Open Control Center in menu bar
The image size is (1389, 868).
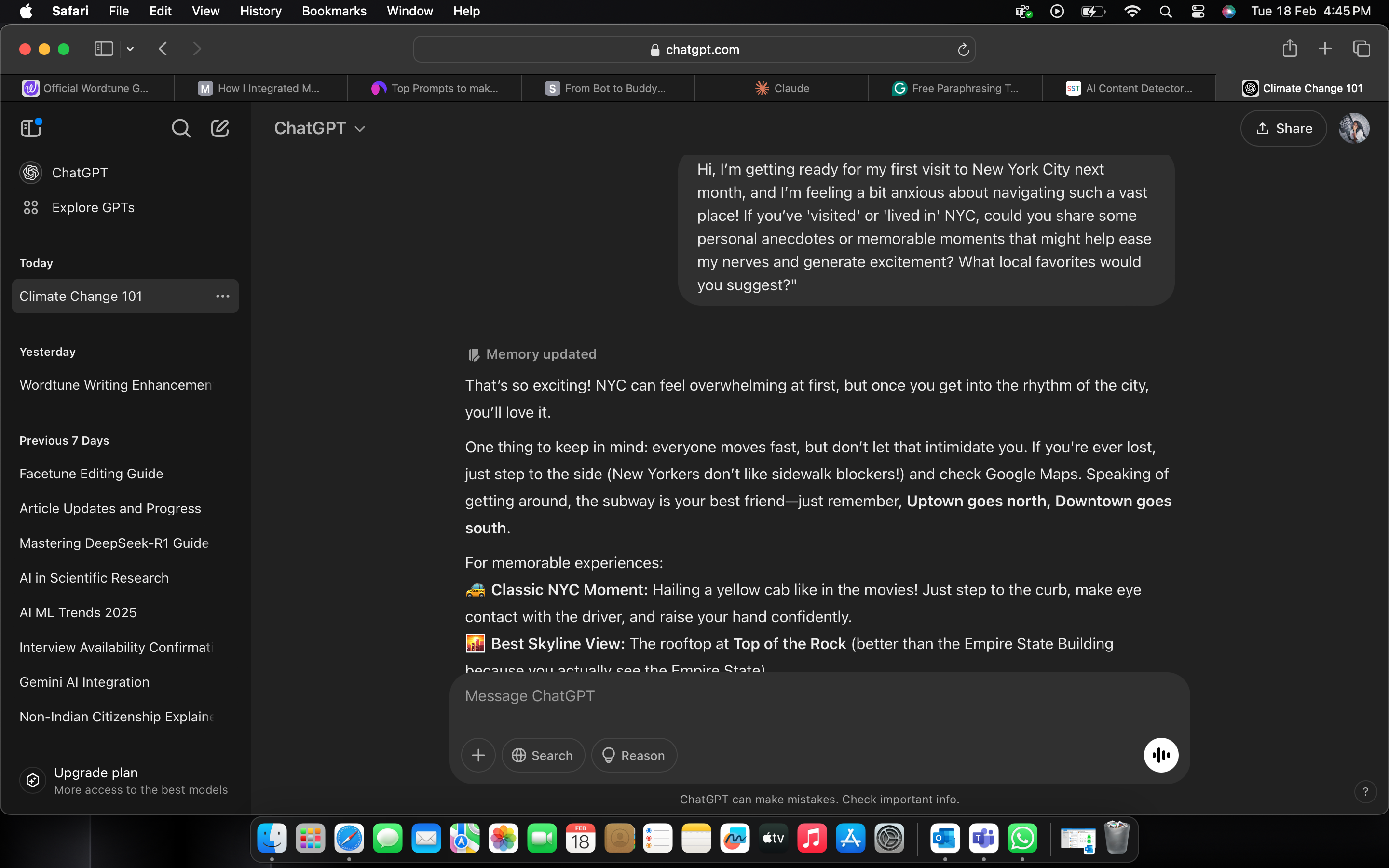1198,12
